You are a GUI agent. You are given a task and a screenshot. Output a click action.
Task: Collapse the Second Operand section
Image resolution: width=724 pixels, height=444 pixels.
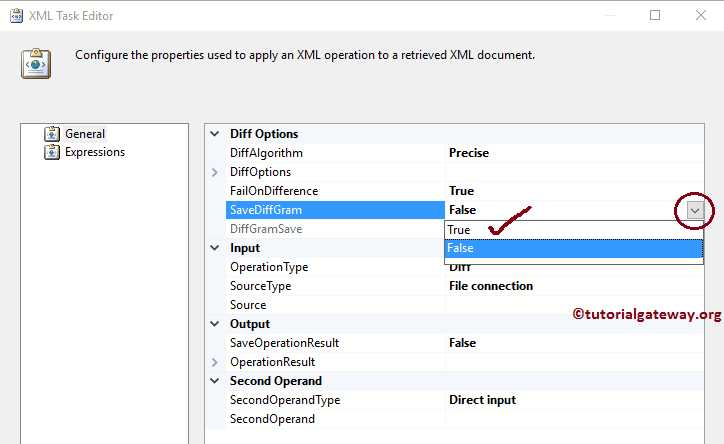coord(215,381)
